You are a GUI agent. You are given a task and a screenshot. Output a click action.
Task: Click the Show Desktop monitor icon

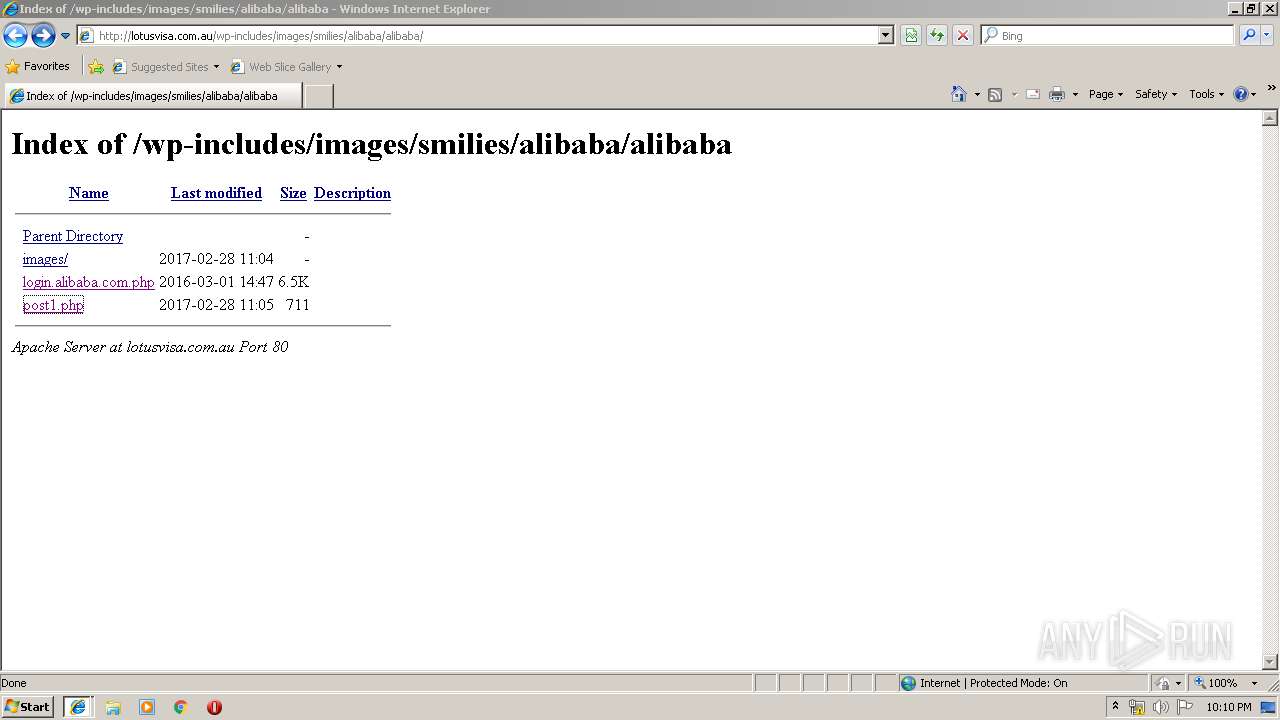pyautogui.click(x=1269, y=707)
